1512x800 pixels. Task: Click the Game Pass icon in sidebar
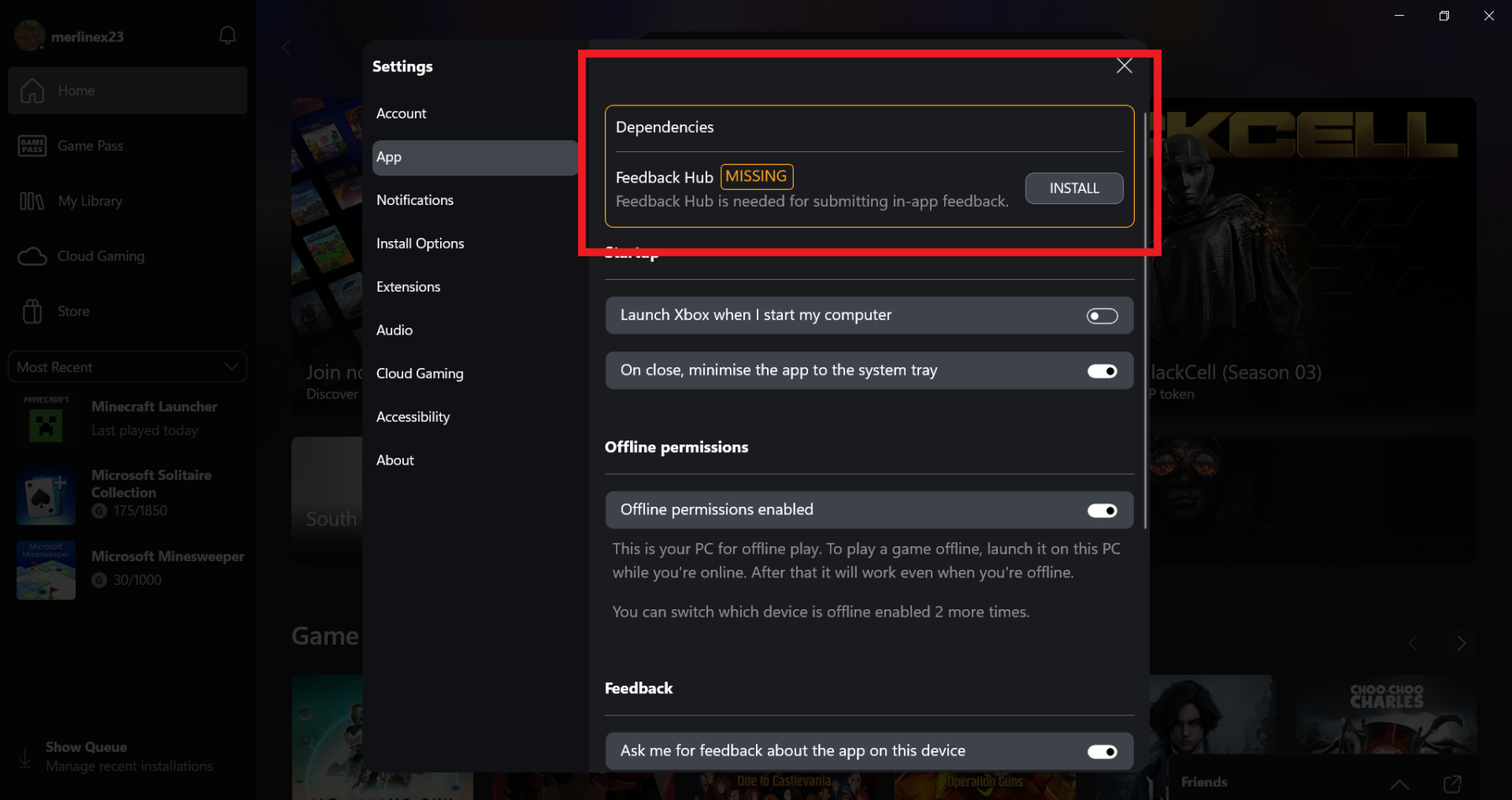[32, 146]
